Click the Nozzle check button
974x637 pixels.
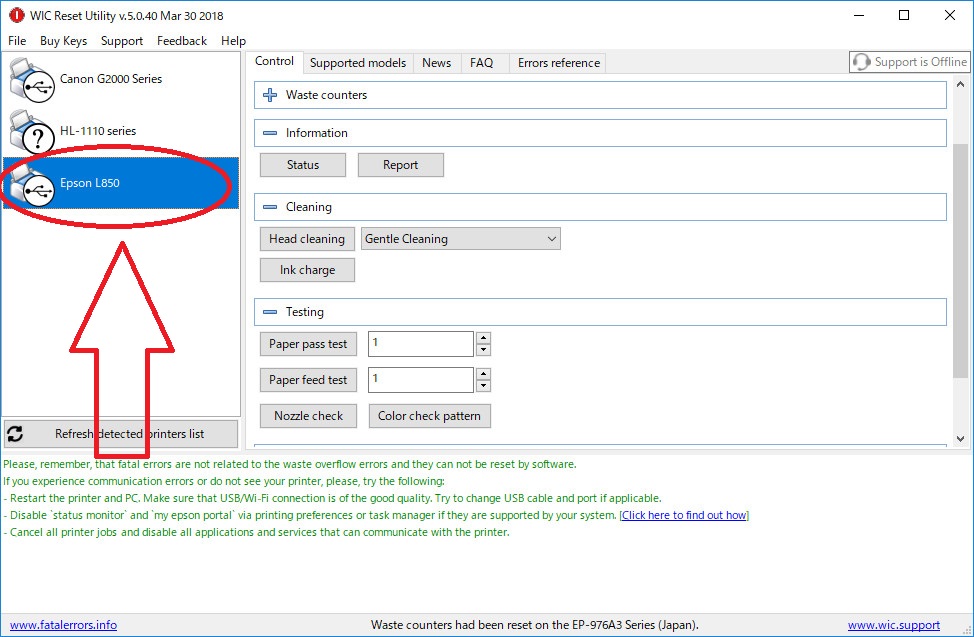coord(308,416)
